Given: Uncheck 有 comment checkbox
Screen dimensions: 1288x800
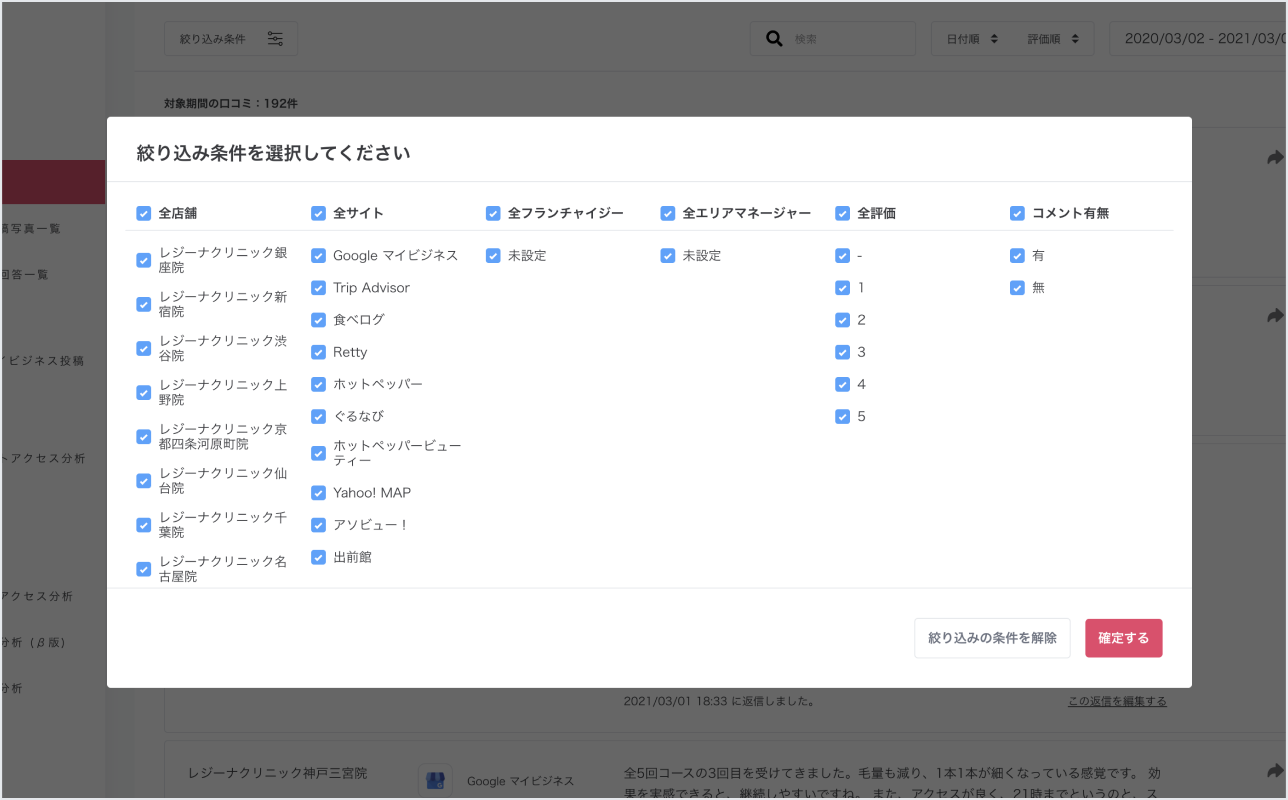Looking at the screenshot, I should pos(1017,256).
